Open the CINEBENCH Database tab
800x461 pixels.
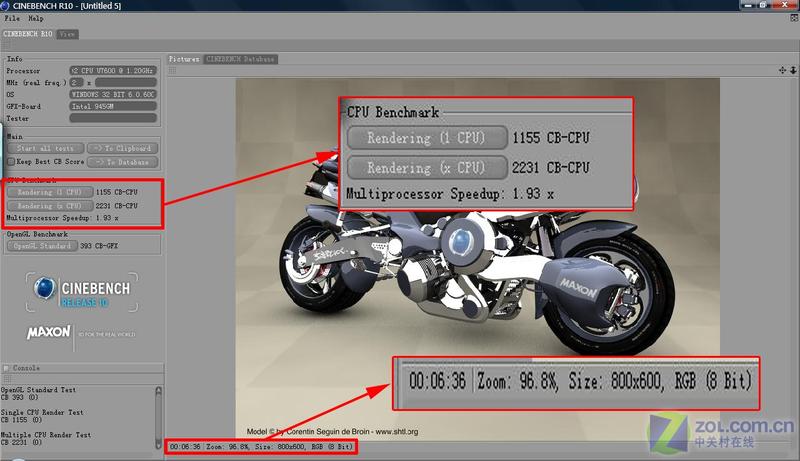pyautogui.click(x=240, y=59)
